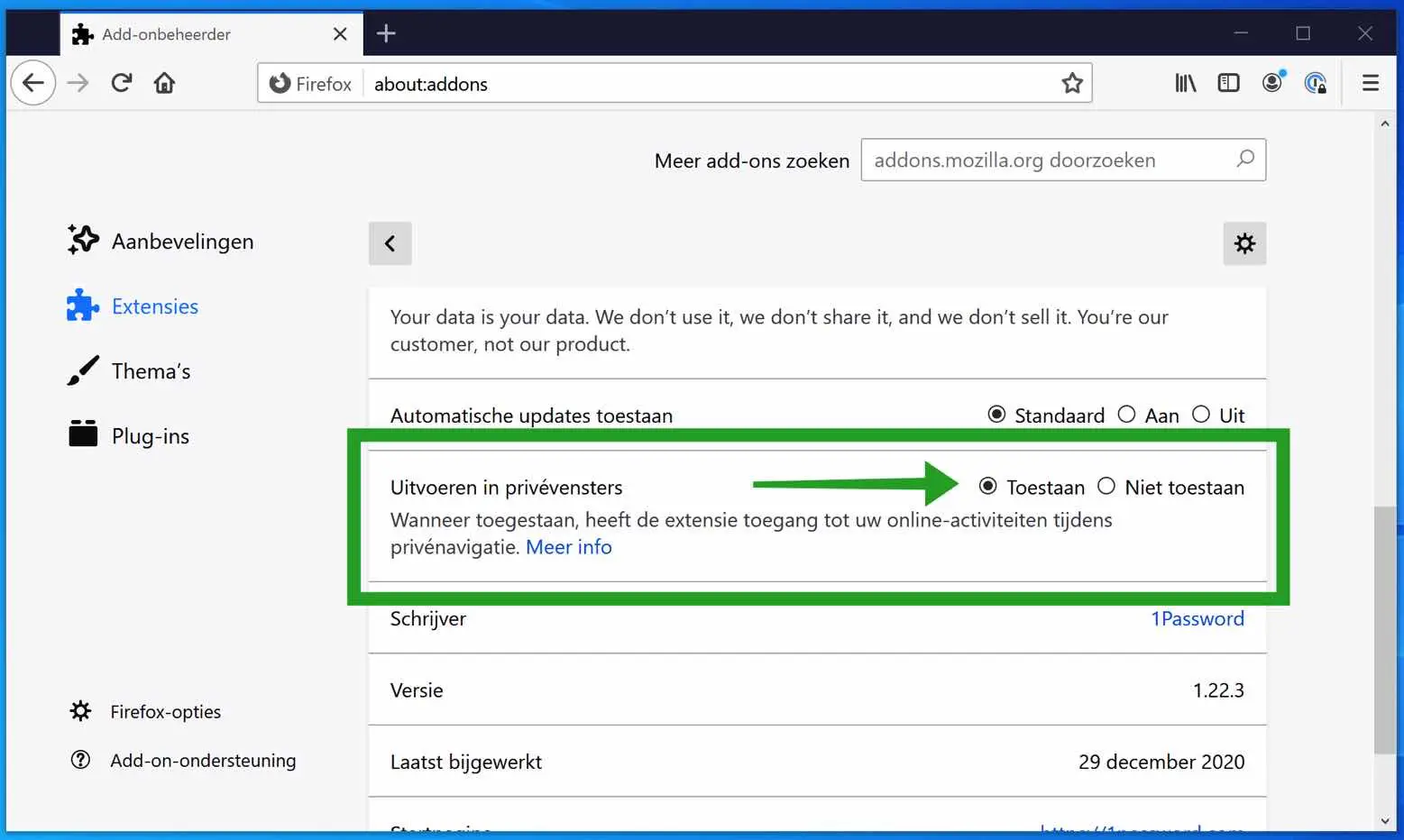Image resolution: width=1404 pixels, height=840 pixels.
Task: Open a new tab with plus button
Action: click(x=386, y=33)
